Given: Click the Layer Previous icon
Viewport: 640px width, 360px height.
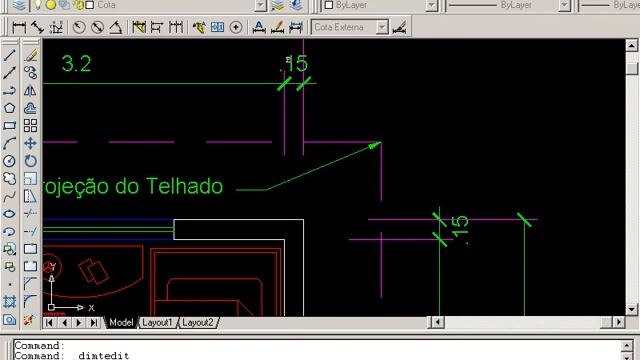Looking at the screenshot, I should tap(296, 5).
